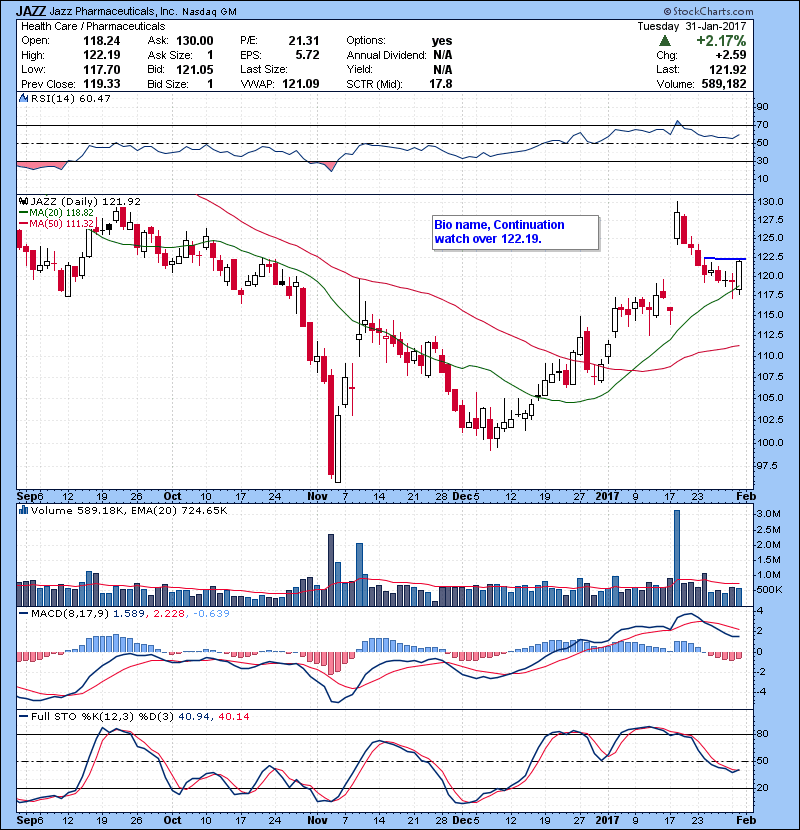Image resolution: width=800 pixels, height=830 pixels.
Task: Click the RSI axis label 70
Action: [x=763, y=125]
